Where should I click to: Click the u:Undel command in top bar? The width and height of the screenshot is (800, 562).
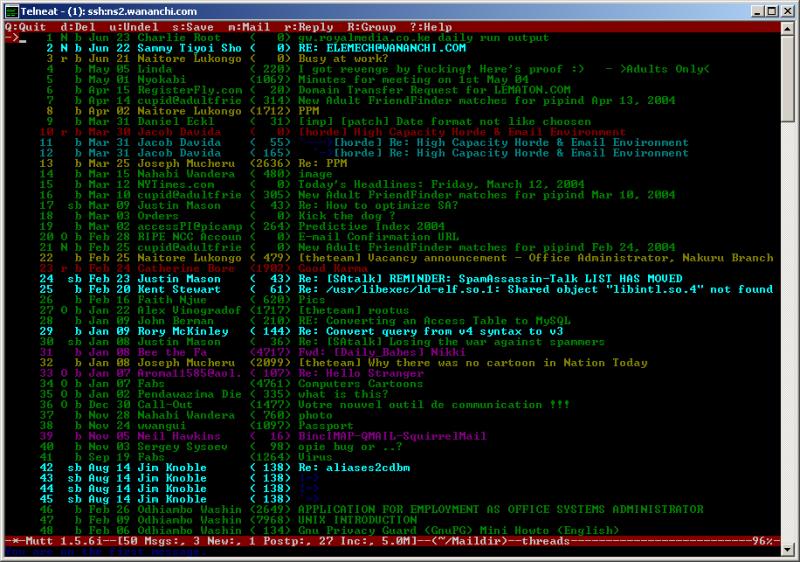(134, 27)
